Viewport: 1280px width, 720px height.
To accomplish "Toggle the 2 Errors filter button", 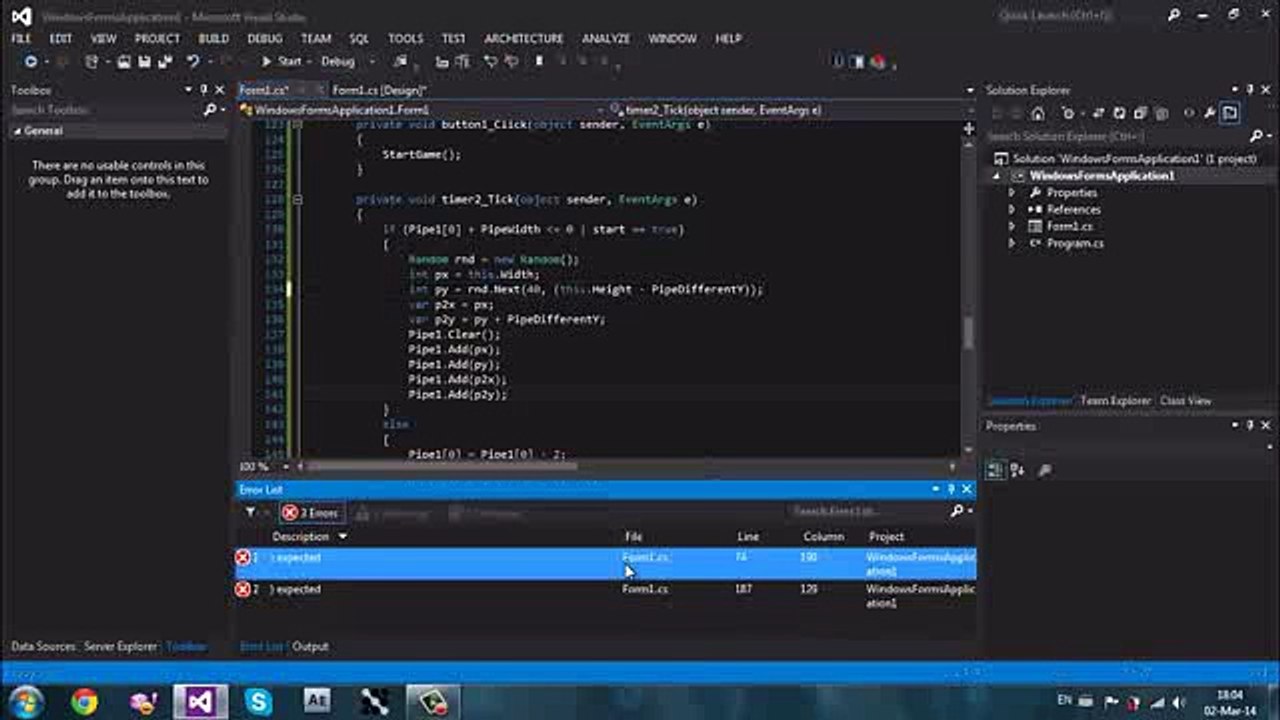I will 311,513.
